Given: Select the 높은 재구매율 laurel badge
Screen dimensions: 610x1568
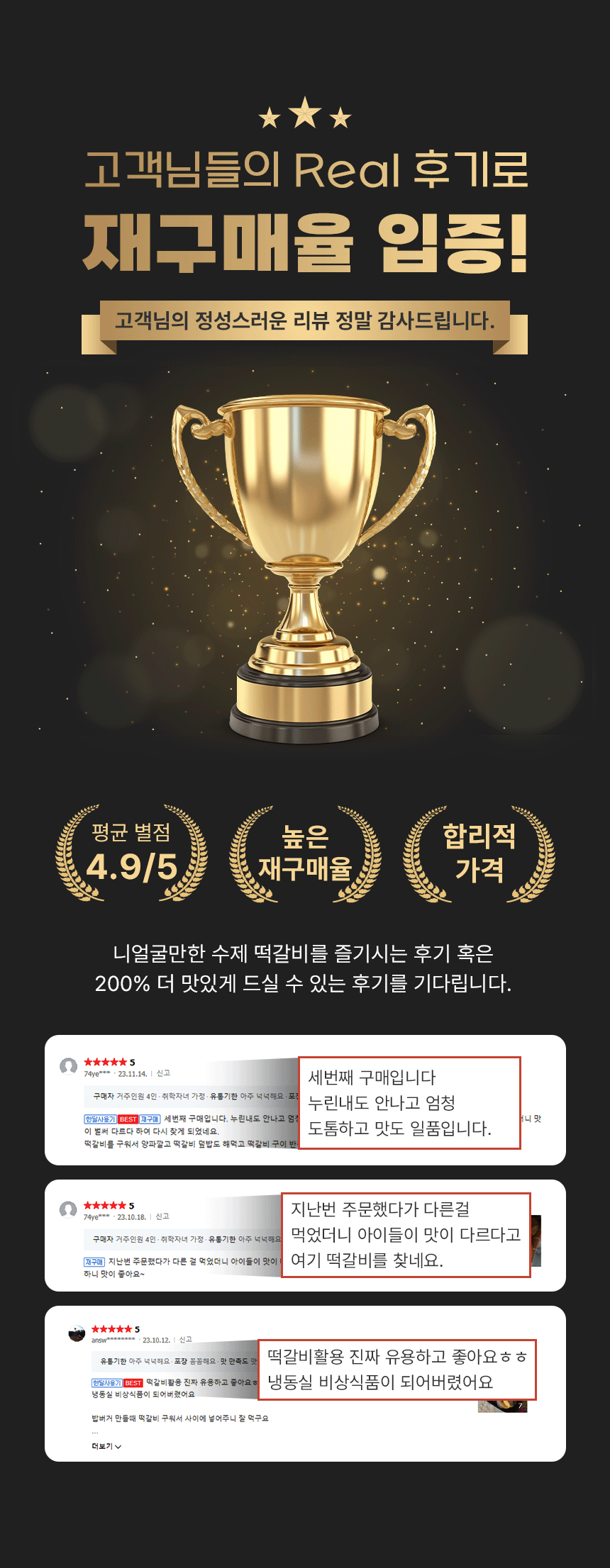Looking at the screenshot, I should [305, 853].
